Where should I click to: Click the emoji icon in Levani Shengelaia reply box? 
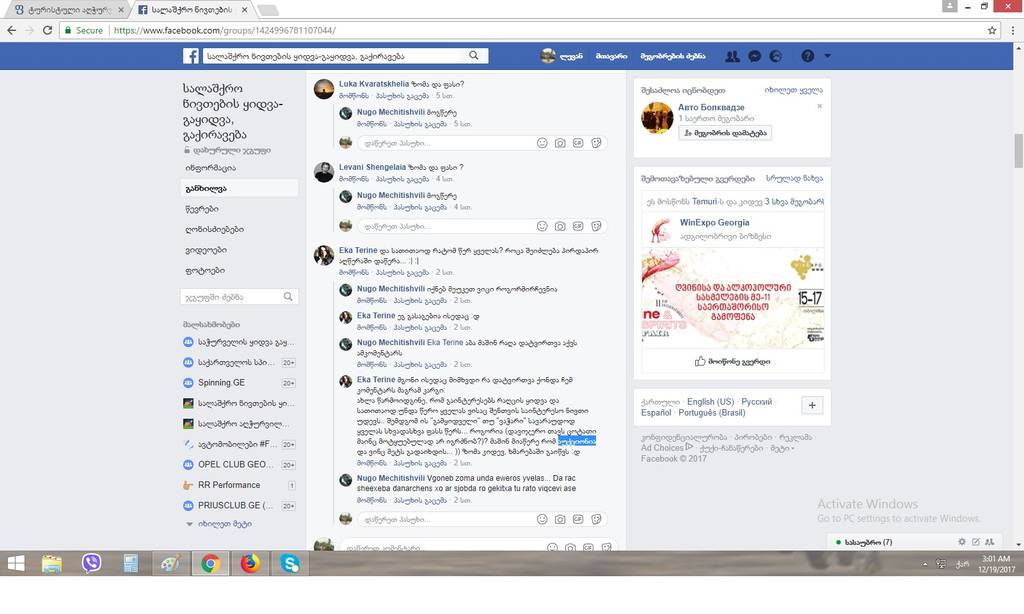pyautogui.click(x=542, y=226)
